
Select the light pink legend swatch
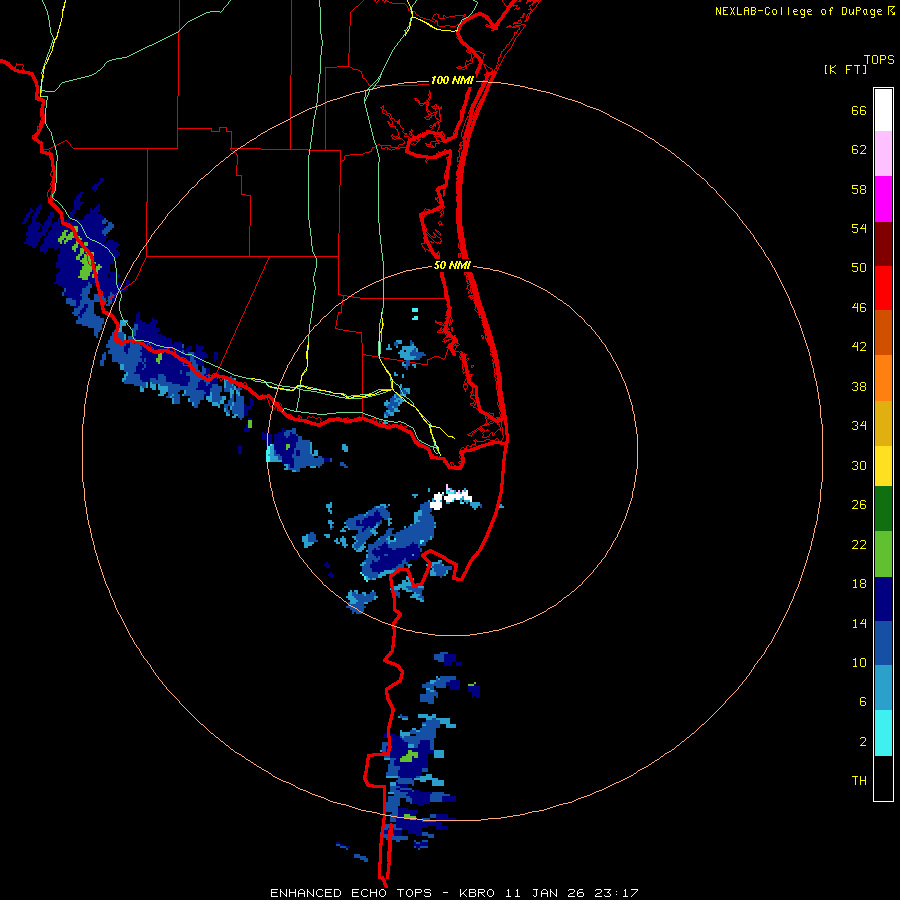tap(883, 154)
